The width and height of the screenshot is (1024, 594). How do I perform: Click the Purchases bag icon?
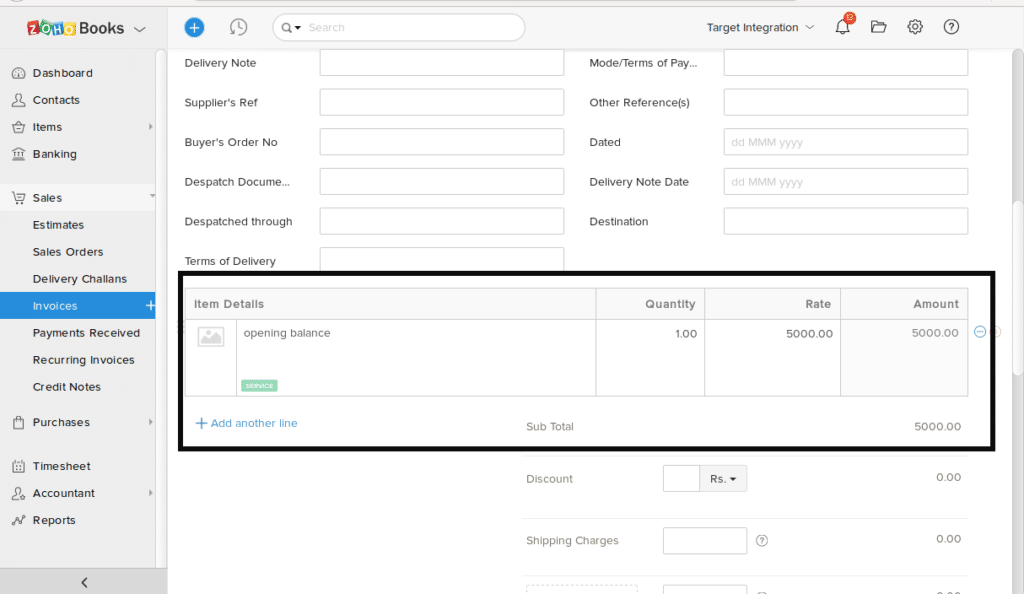[18, 422]
